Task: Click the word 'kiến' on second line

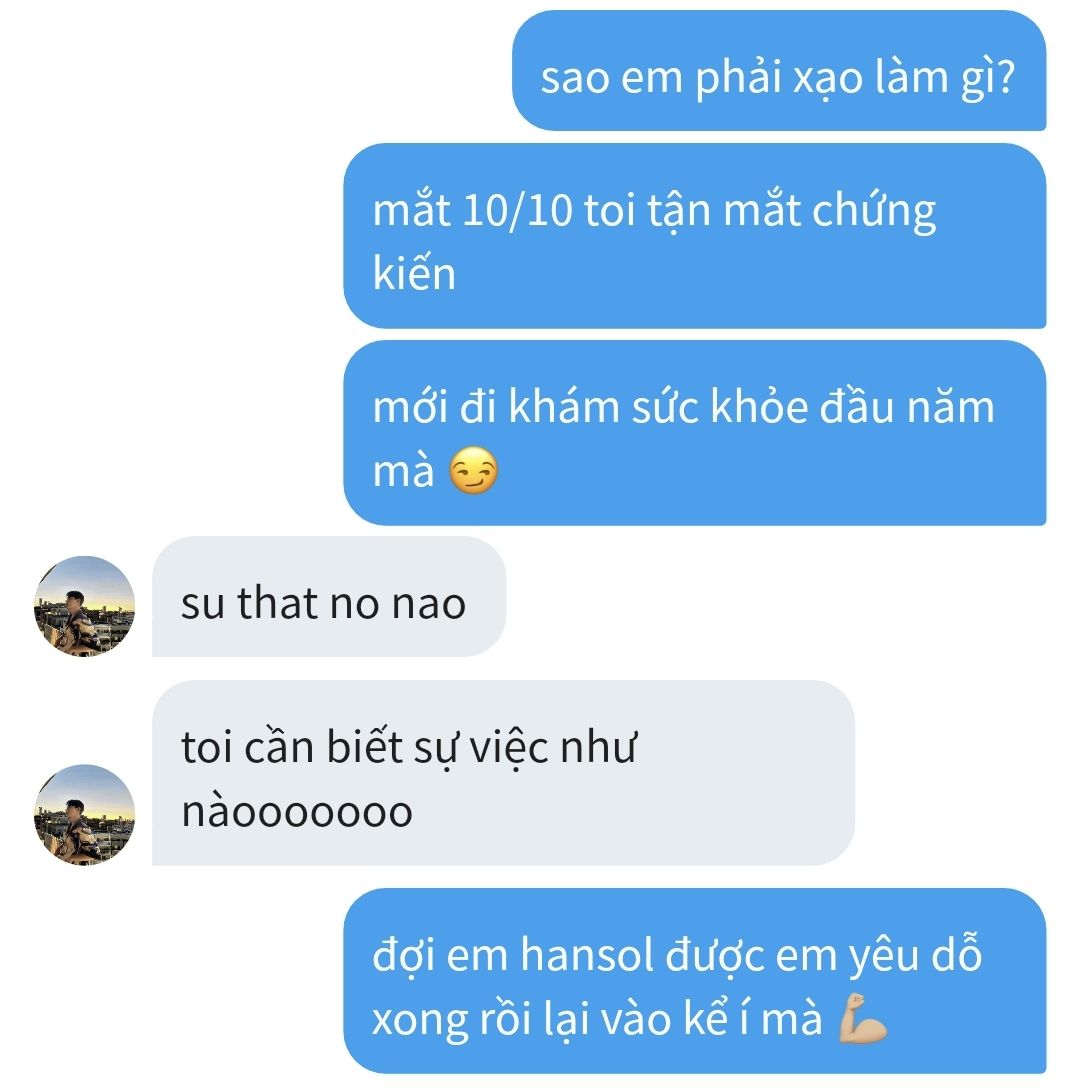Action: (x=414, y=271)
